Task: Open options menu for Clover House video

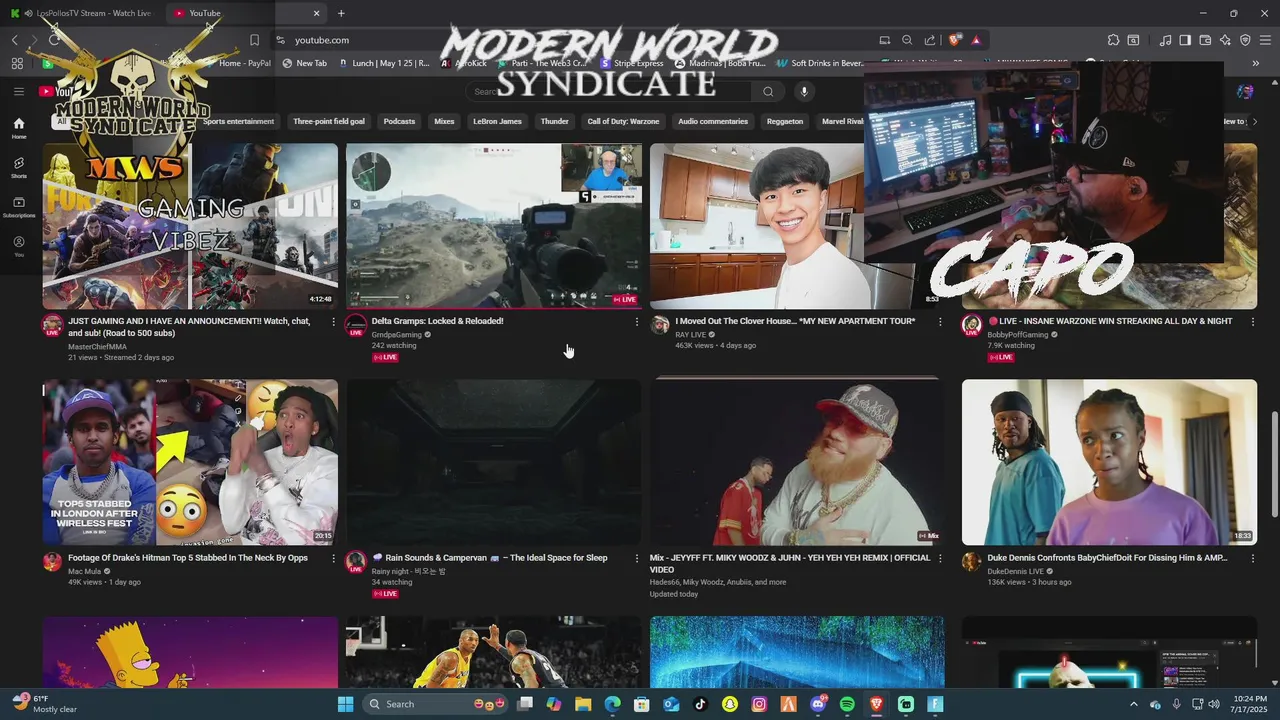Action: 939,322
